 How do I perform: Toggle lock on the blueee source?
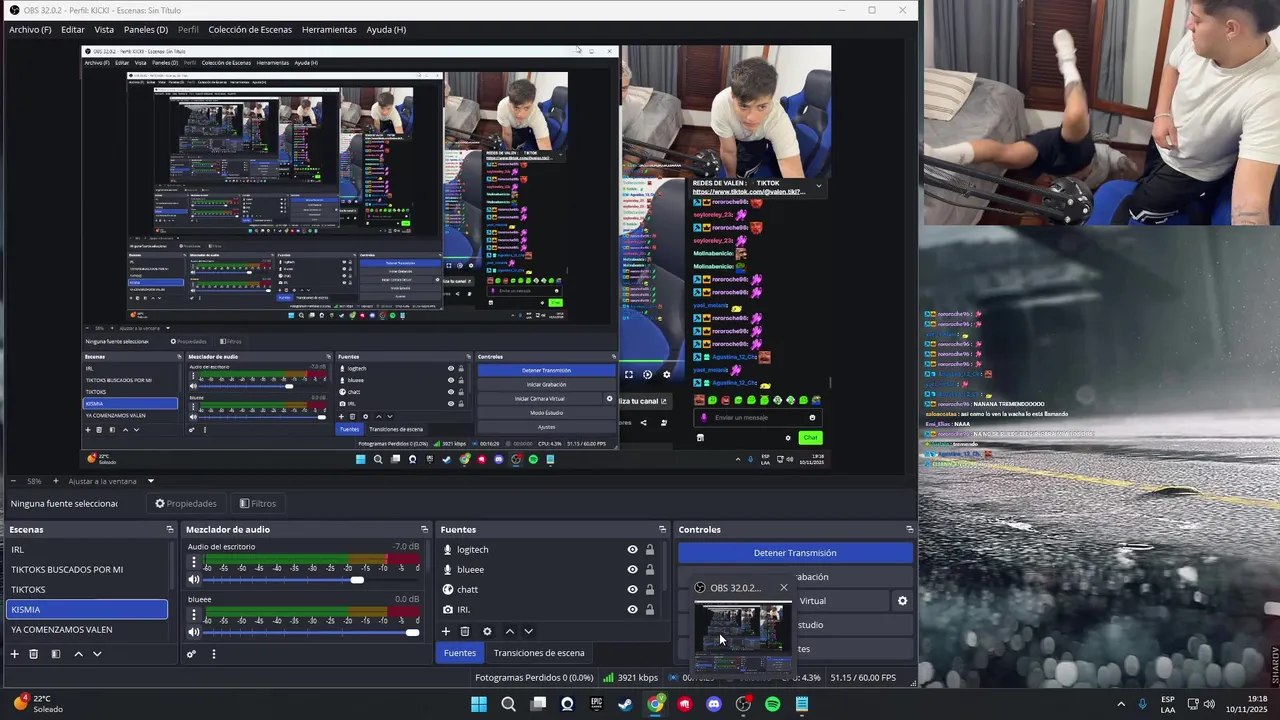pyautogui.click(x=650, y=569)
